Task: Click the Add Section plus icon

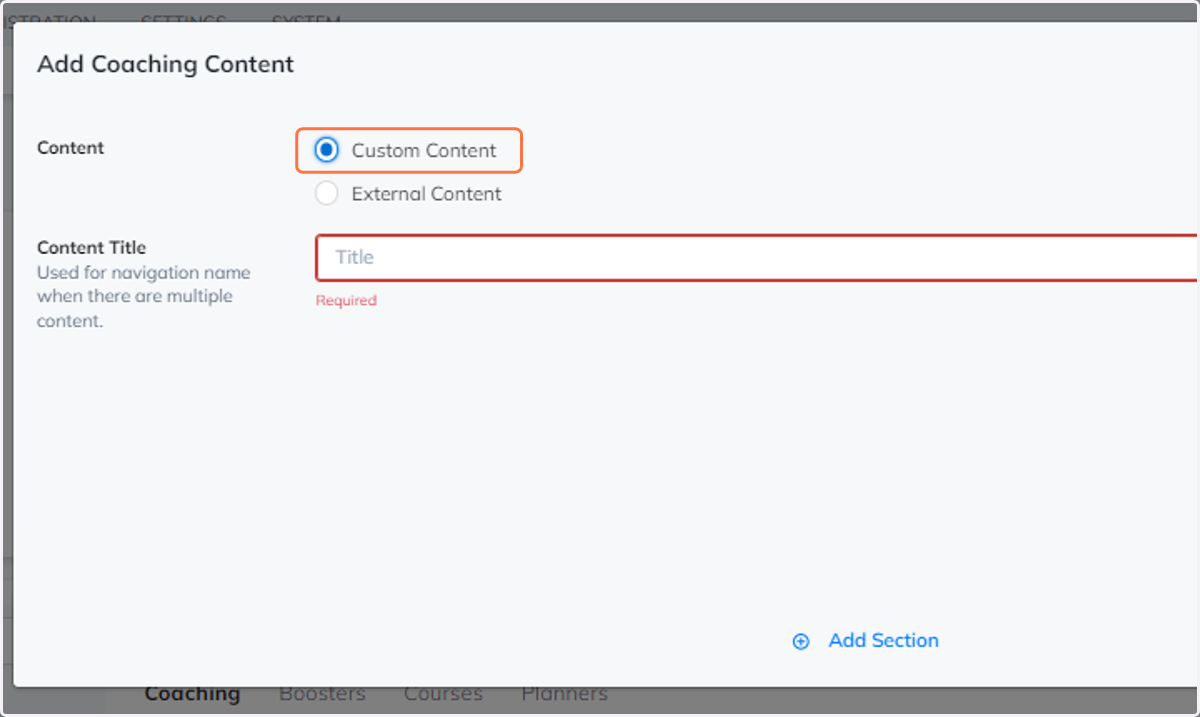Action: pyautogui.click(x=801, y=642)
